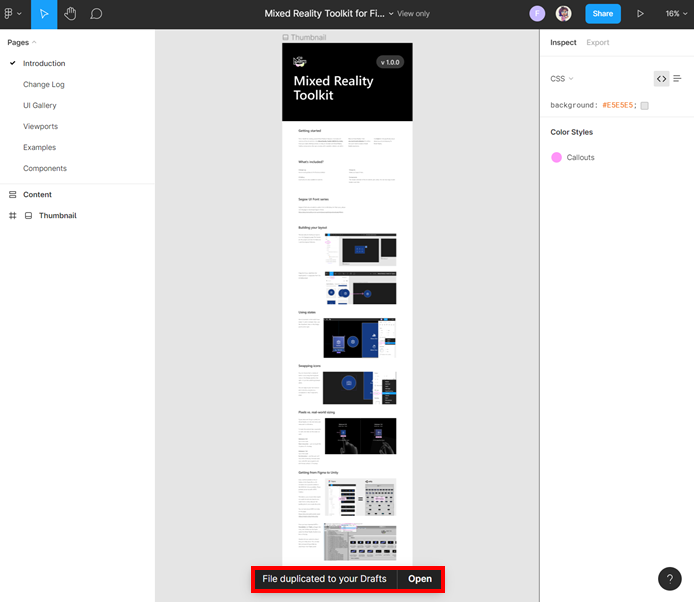Screen dimensions: 694x602
Task: Click the checkmark beside Introduction
Action: [x=13, y=63]
